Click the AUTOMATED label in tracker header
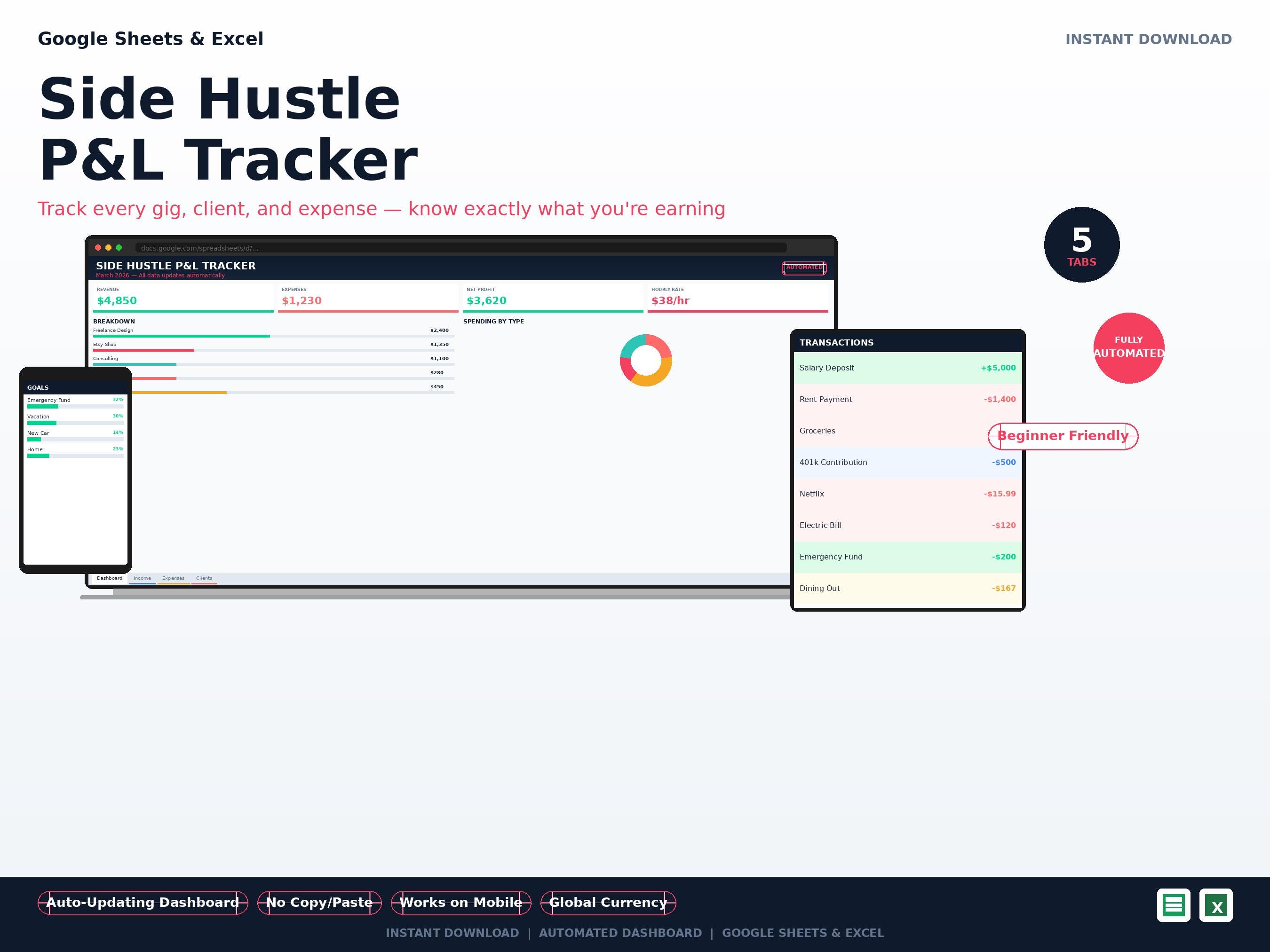 [x=804, y=268]
